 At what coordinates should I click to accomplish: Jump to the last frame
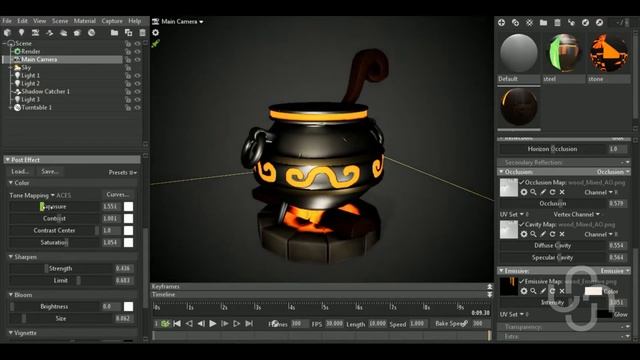(x=249, y=324)
